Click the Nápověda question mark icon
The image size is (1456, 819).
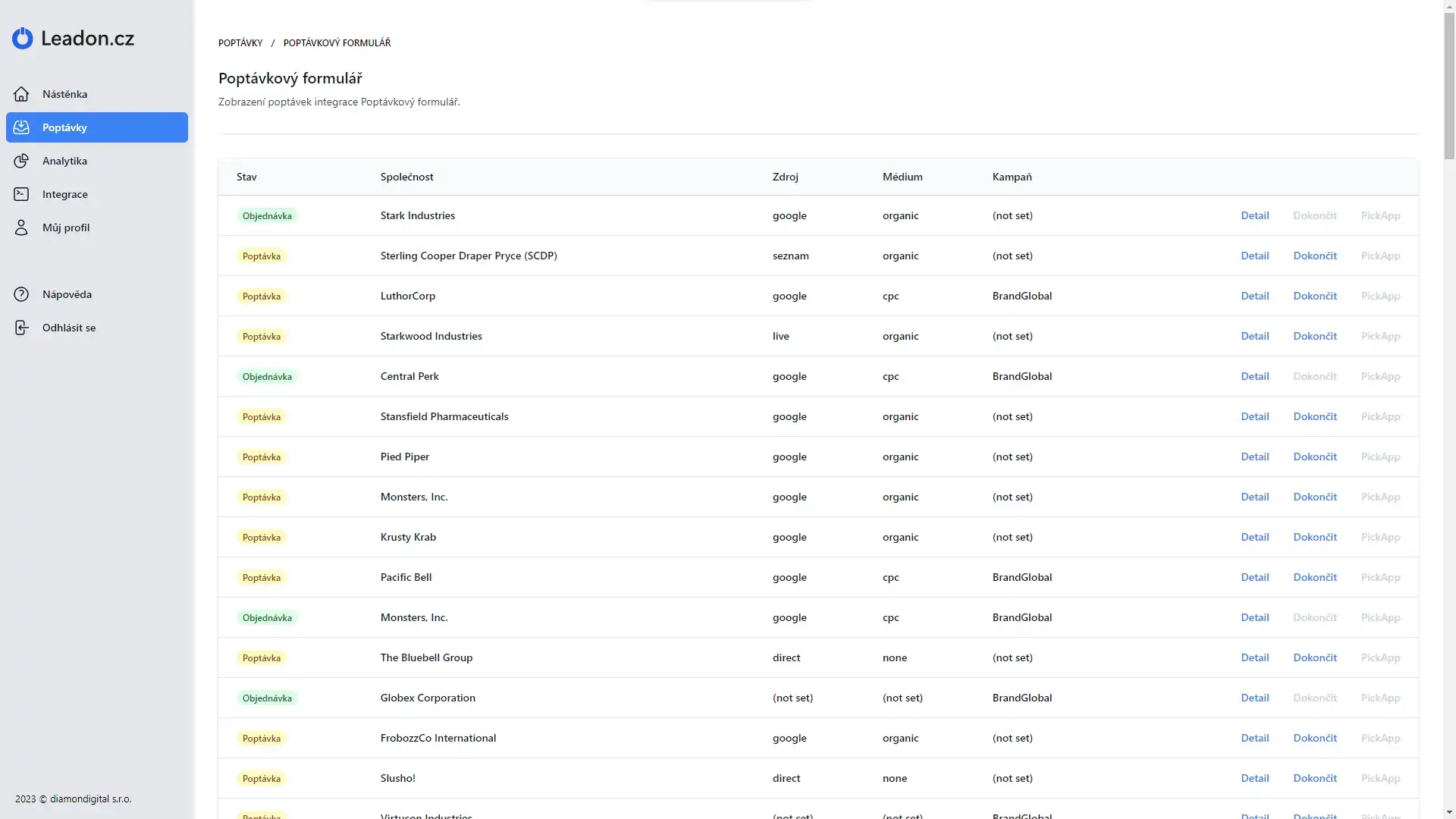click(21, 294)
